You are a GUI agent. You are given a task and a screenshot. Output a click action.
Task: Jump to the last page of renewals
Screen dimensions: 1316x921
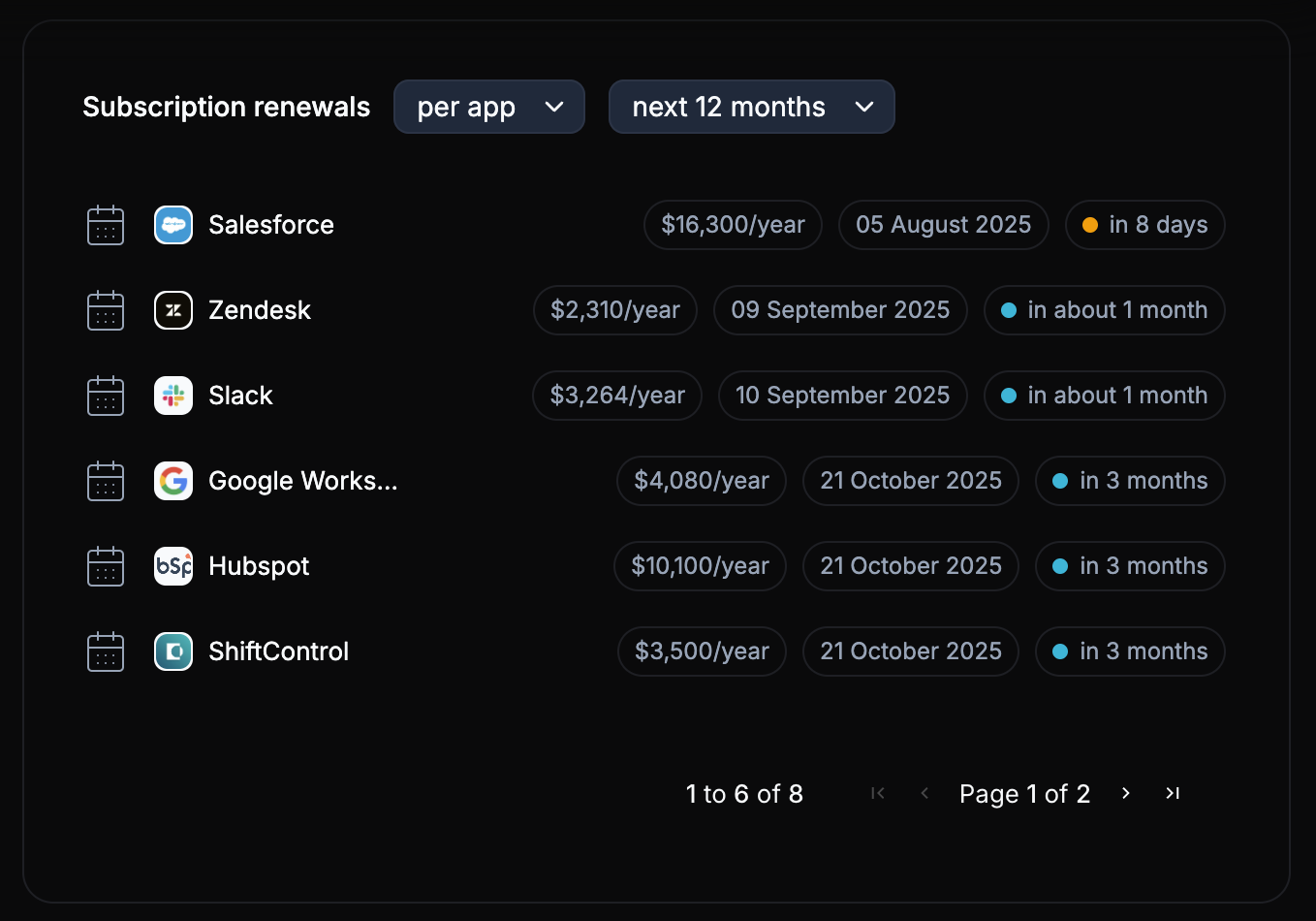[1173, 793]
